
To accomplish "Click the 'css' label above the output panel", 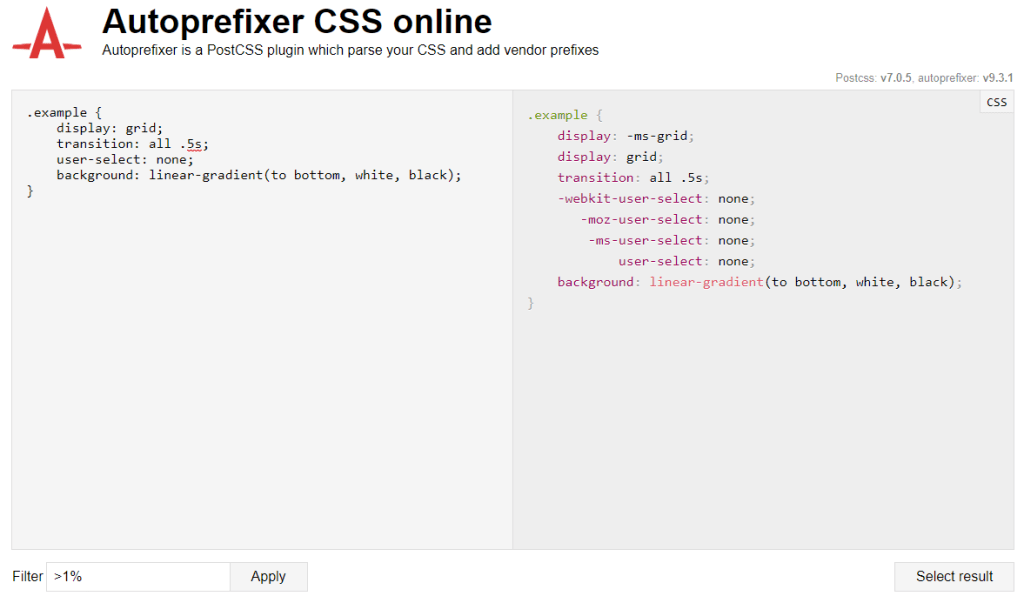I will click(x=995, y=101).
